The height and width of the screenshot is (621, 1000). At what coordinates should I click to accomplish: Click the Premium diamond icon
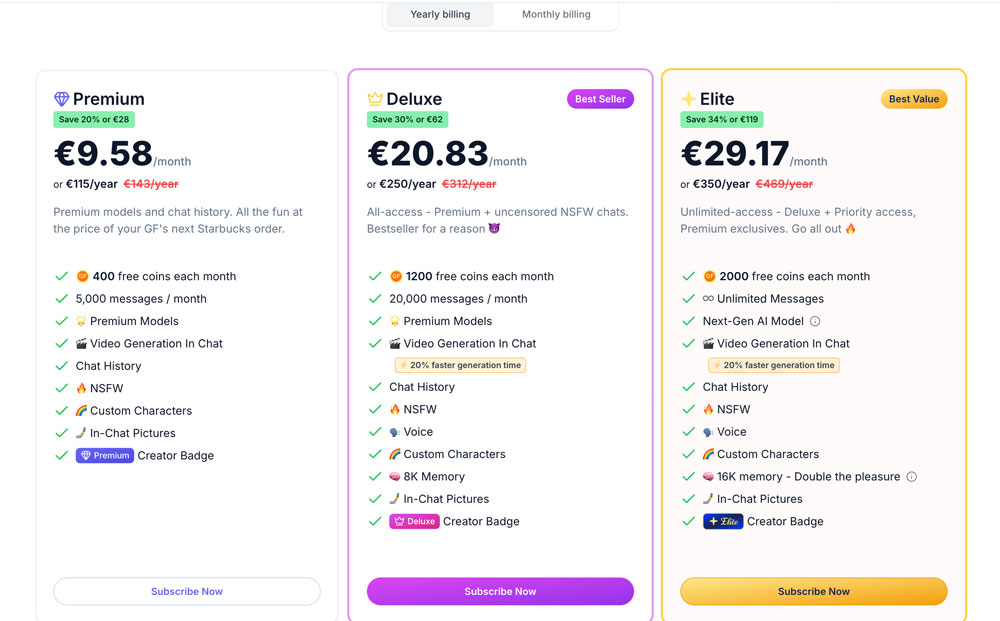click(x=61, y=99)
